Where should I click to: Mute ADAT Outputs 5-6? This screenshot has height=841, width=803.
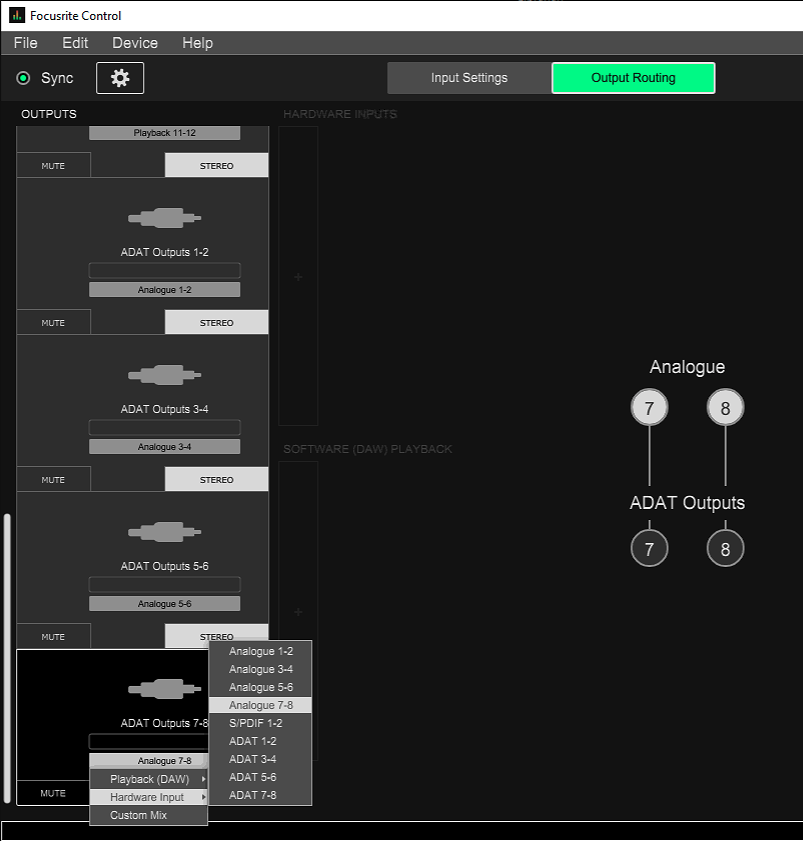tap(54, 637)
